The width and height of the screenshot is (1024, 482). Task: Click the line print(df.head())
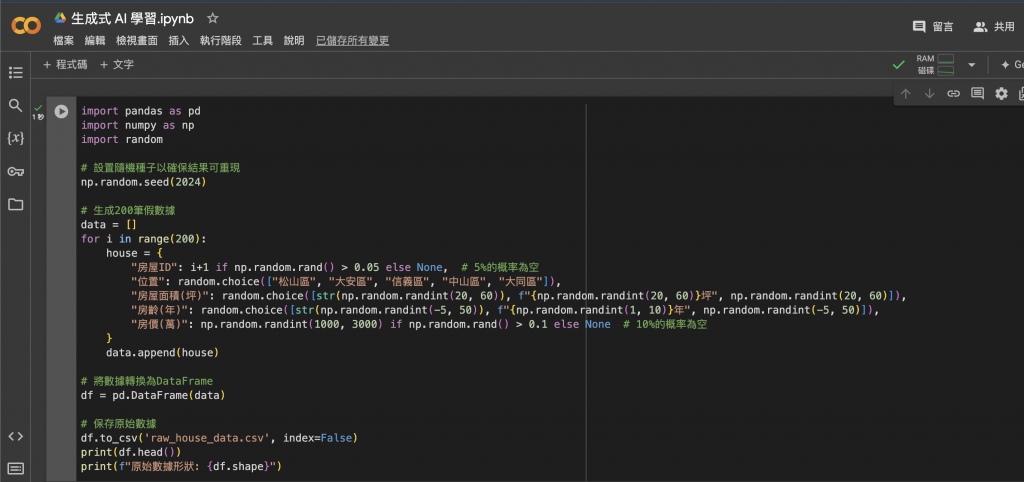(131, 452)
